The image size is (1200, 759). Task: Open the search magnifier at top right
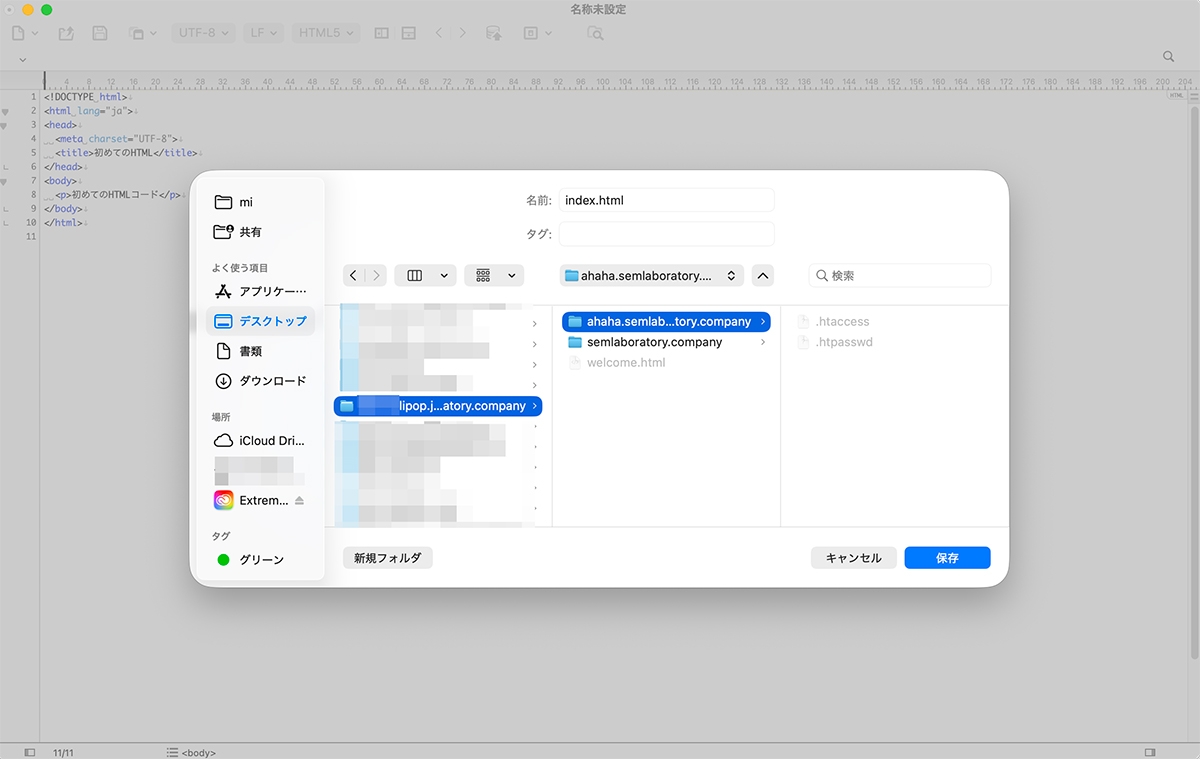[1168, 56]
